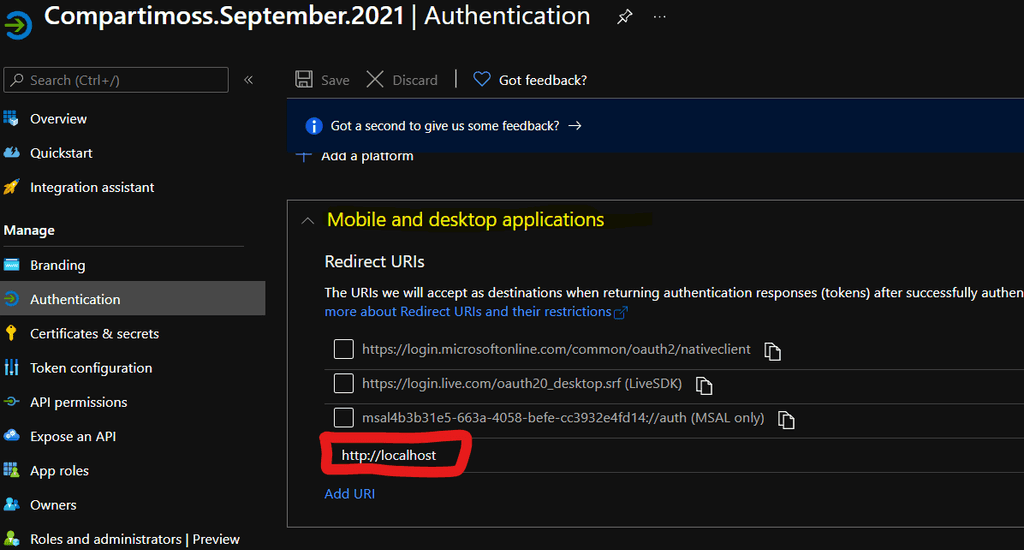The width and height of the screenshot is (1024, 550).
Task: Check the login.live.com LiveSDK URI box
Action: [344, 383]
